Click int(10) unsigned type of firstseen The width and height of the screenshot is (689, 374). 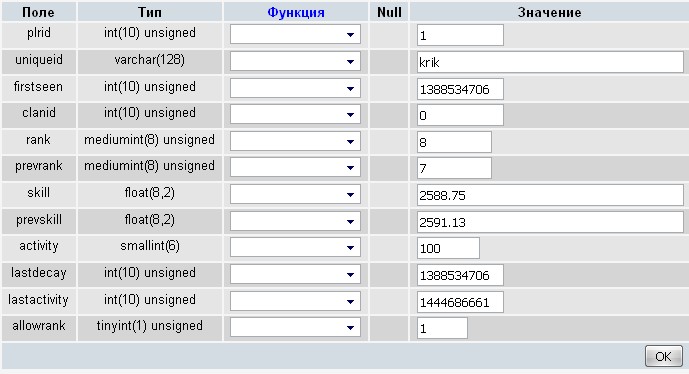[x=149, y=87]
